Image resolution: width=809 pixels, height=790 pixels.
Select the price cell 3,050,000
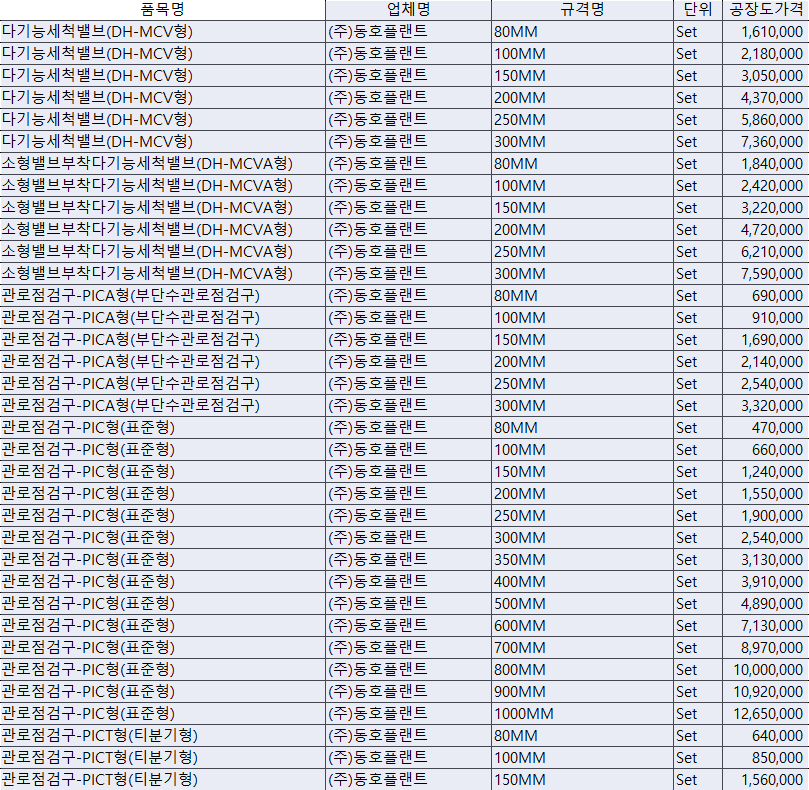click(x=766, y=76)
